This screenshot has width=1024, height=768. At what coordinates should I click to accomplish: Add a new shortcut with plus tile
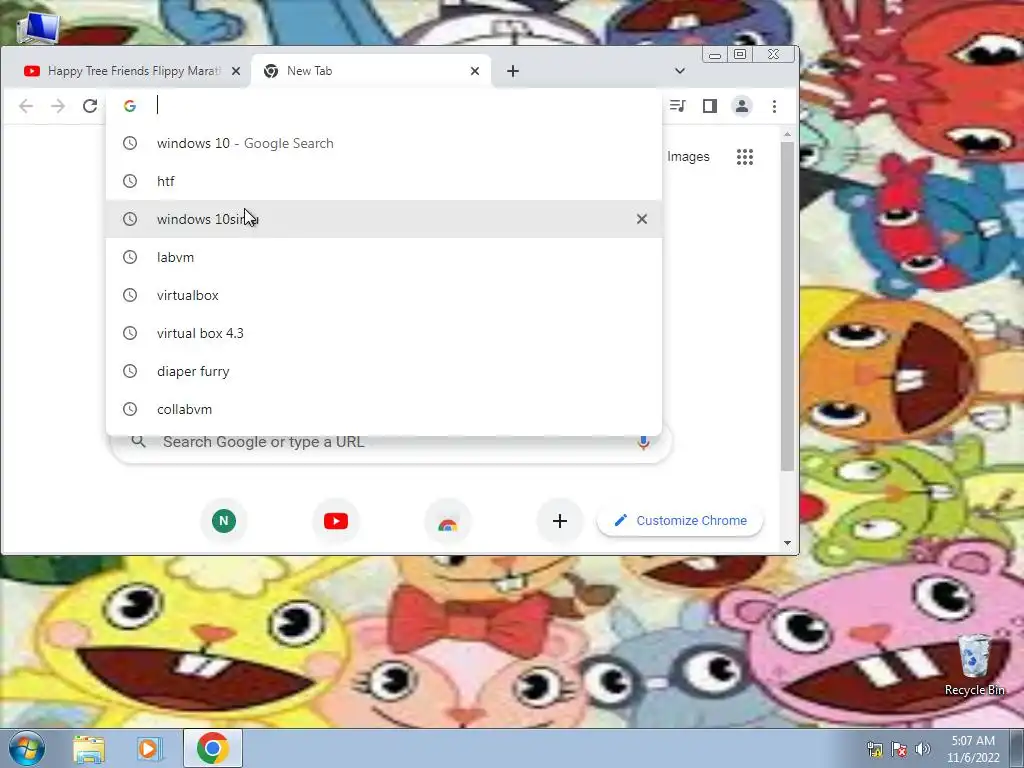tap(560, 520)
